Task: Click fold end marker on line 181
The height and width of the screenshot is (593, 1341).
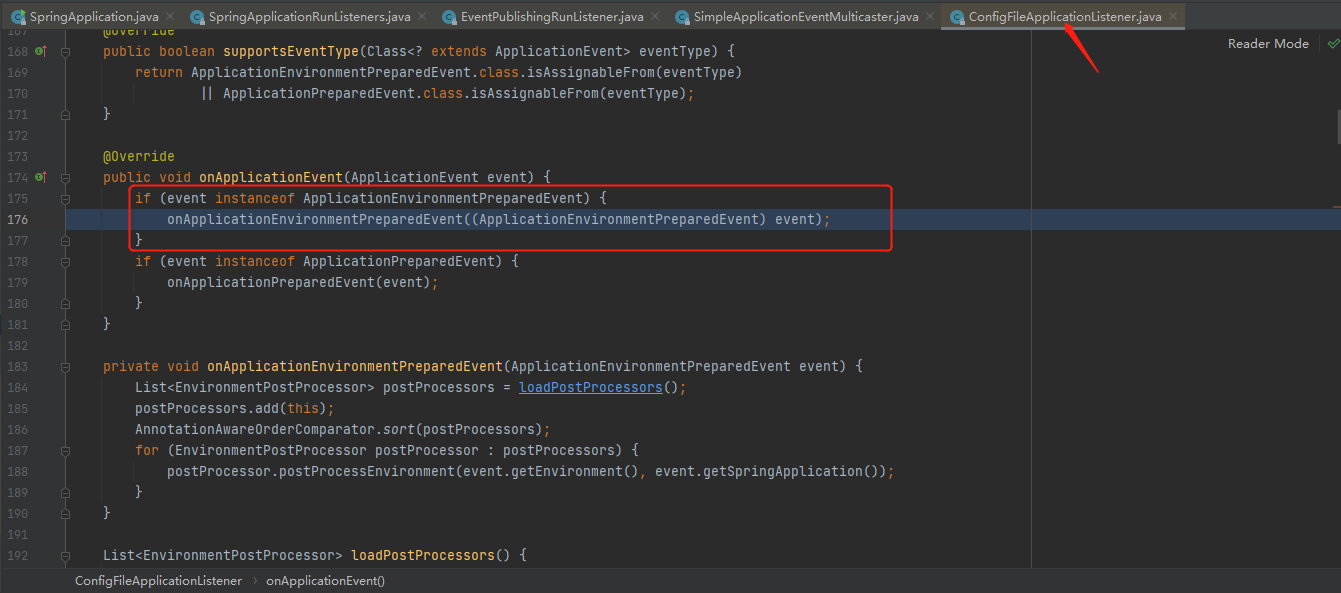Action: click(66, 324)
